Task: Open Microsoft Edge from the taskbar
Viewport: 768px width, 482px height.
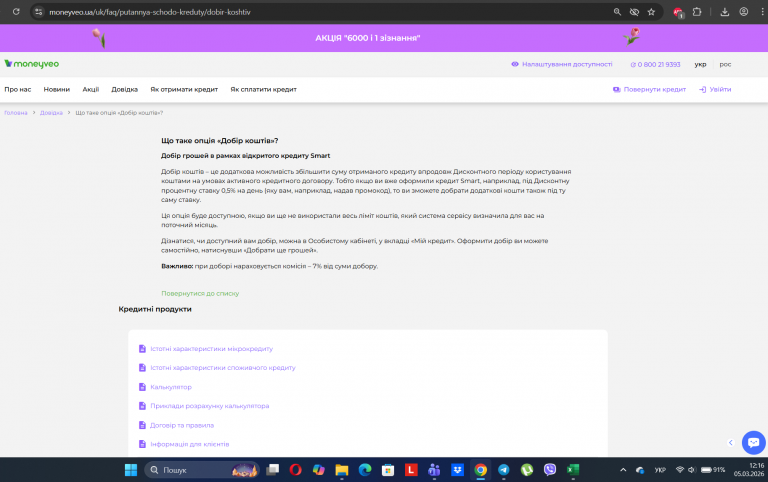Action: (x=365, y=470)
